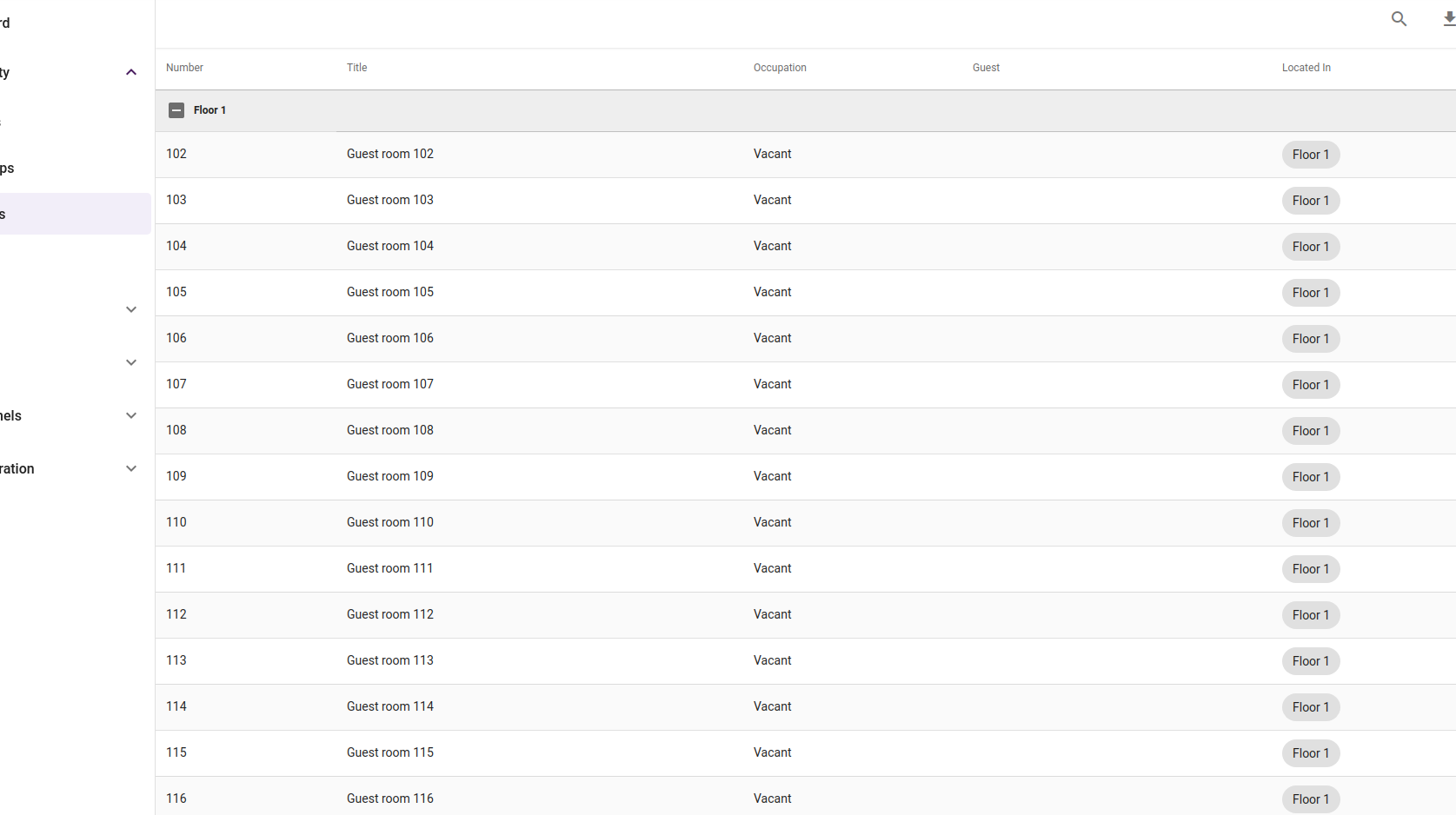The image size is (1456, 815).
Task: Click Vacant status for room 113
Action: coord(772,661)
